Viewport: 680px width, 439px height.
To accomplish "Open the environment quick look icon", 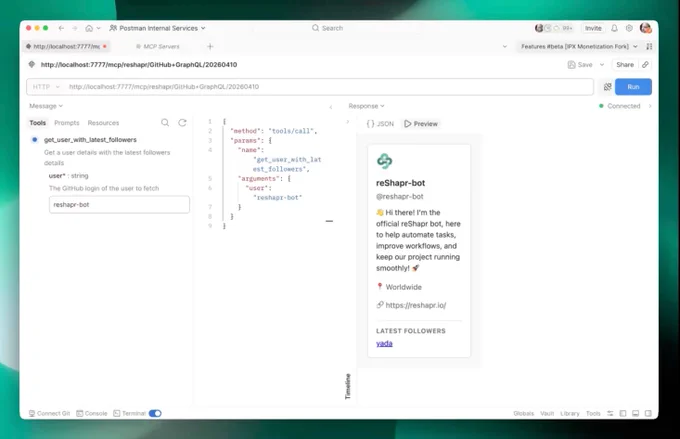I will point(649,46).
